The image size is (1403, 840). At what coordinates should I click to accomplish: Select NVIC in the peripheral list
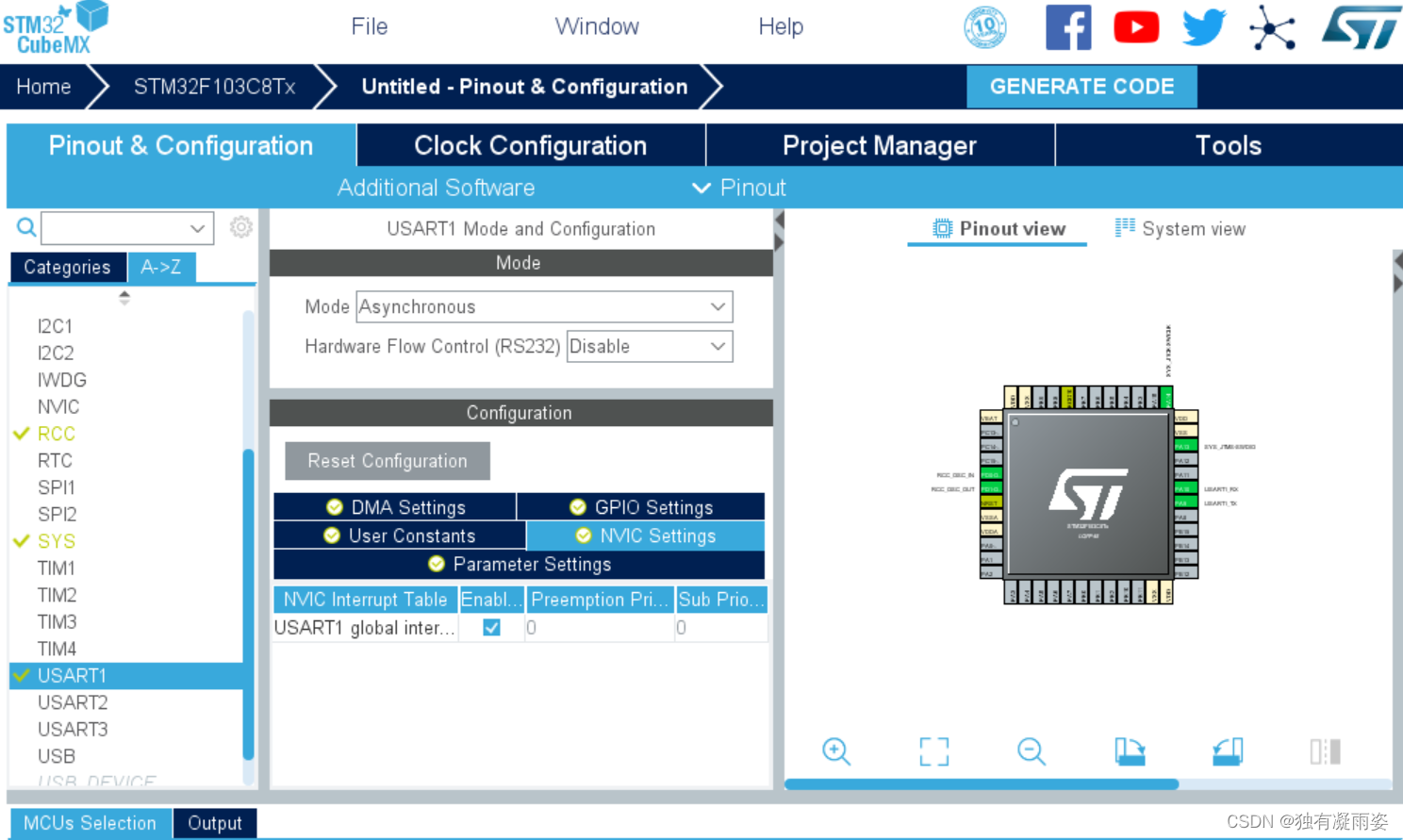tap(58, 406)
